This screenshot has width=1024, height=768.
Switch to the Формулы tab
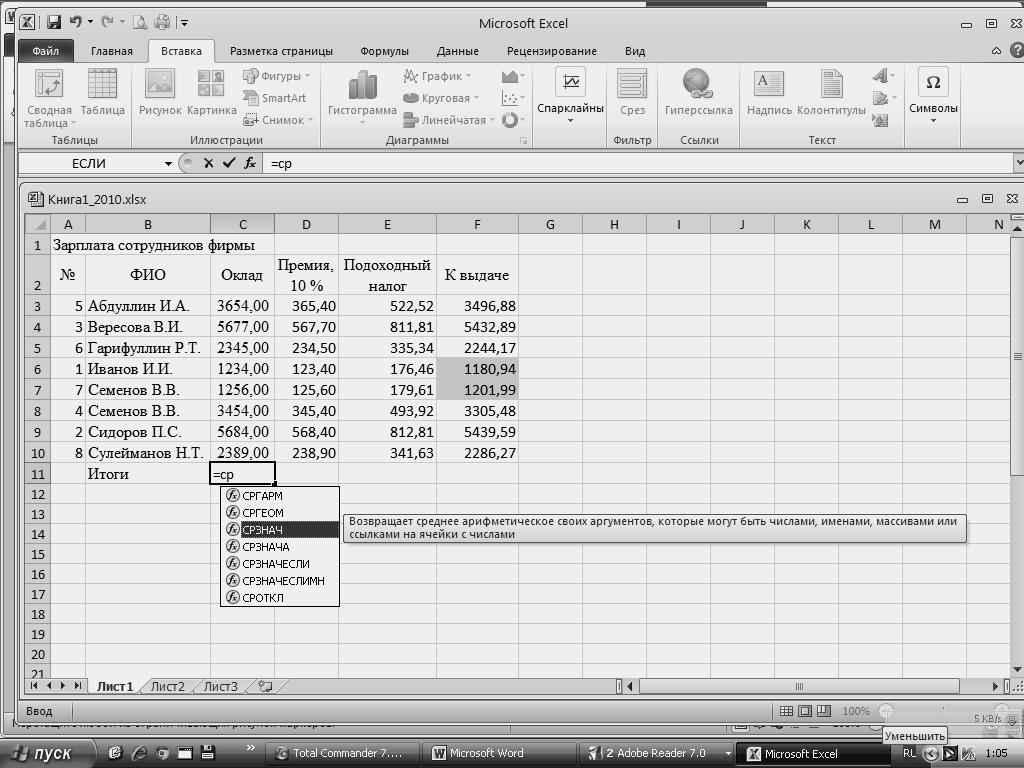point(384,51)
